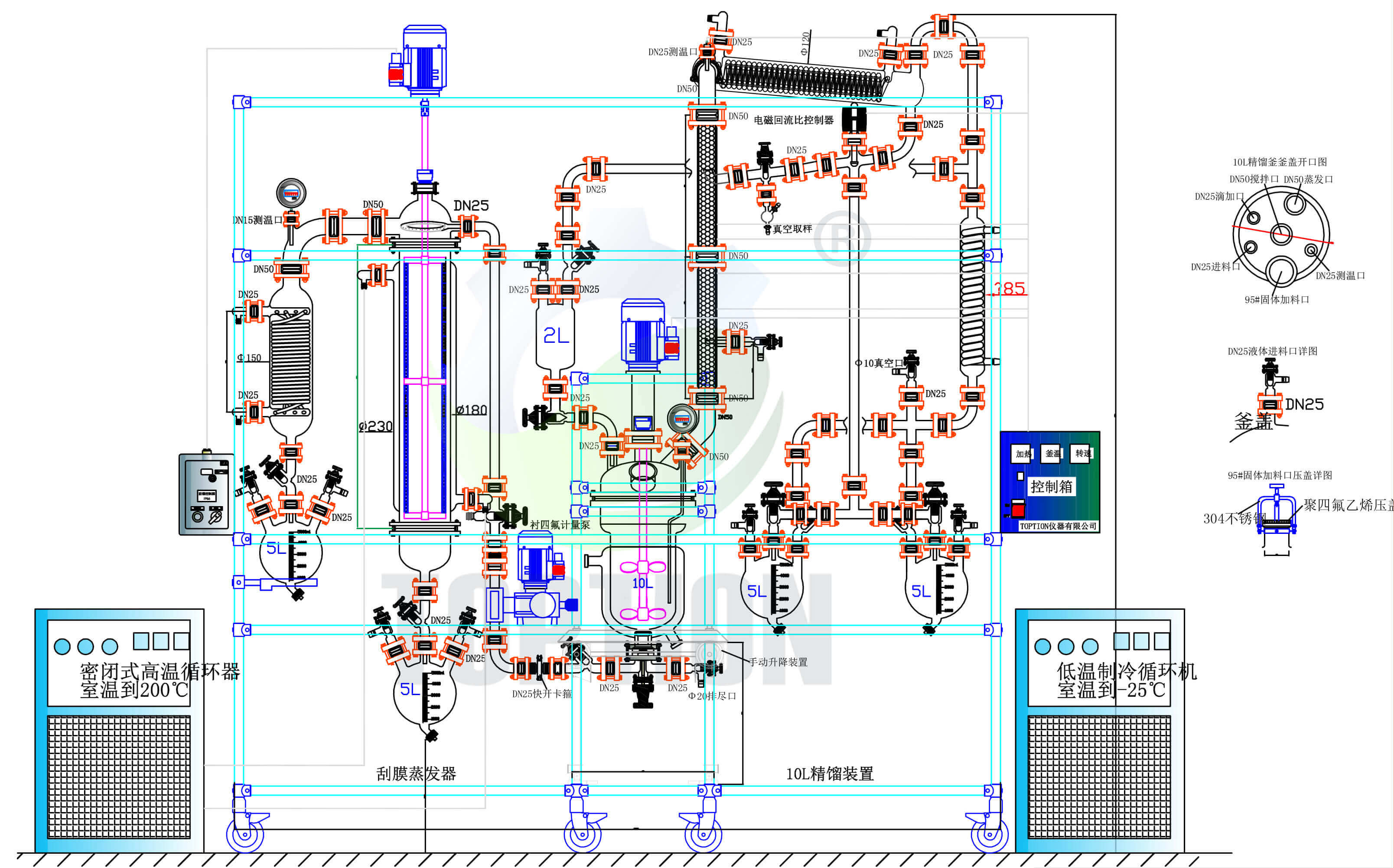Click the 低温制冷循环机 text
The image size is (1394, 868).
[x=1127, y=671]
